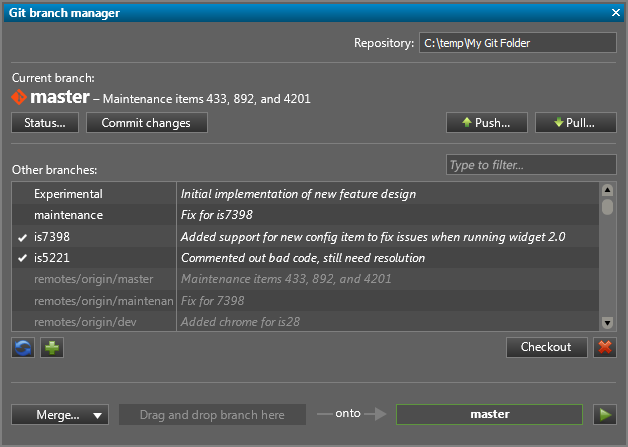Click the branch list scroll down arrow

(x=607, y=322)
